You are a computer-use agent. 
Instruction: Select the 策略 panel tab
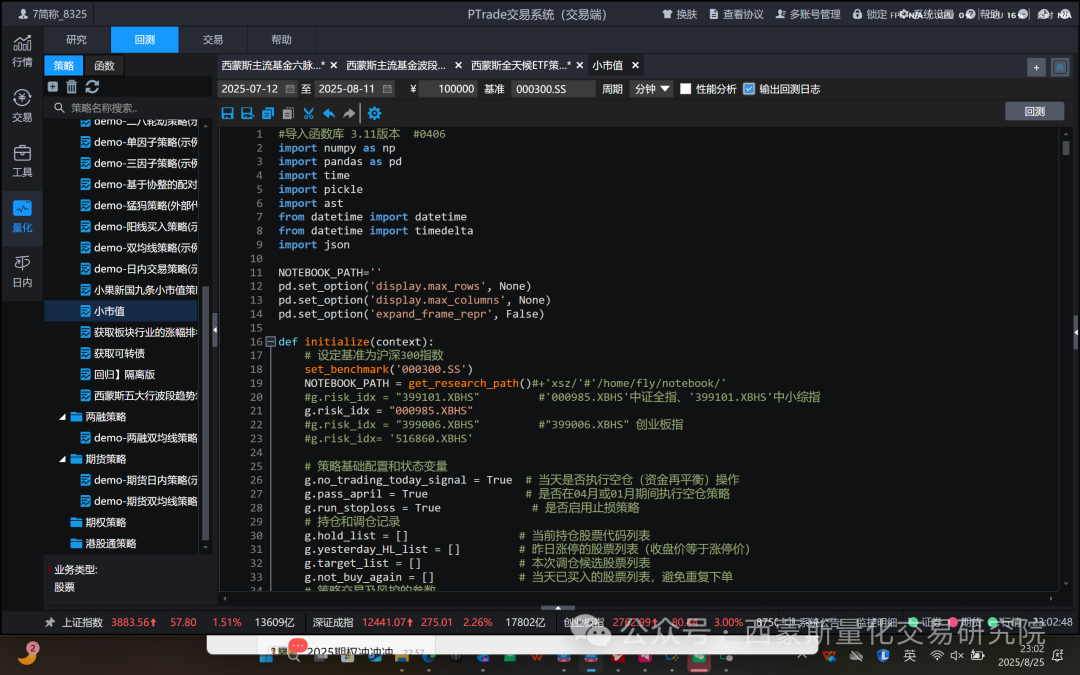63,65
